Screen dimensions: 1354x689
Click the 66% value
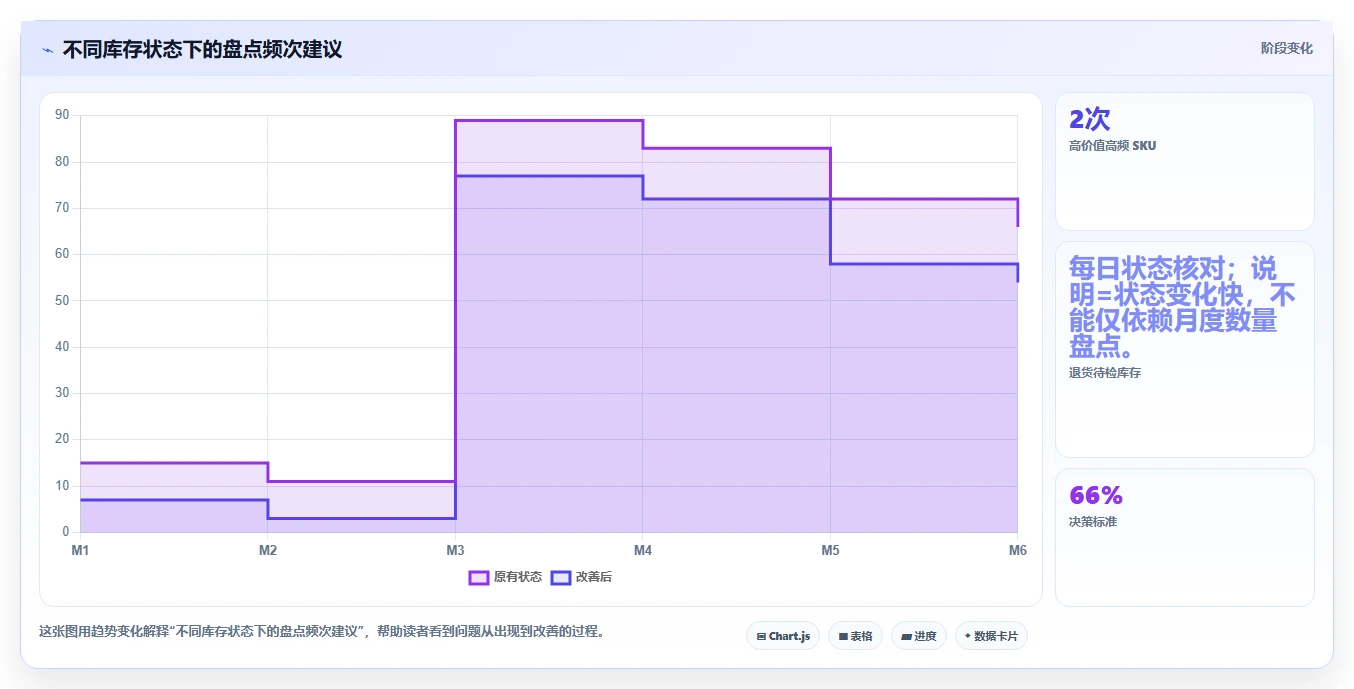[x=1096, y=495]
